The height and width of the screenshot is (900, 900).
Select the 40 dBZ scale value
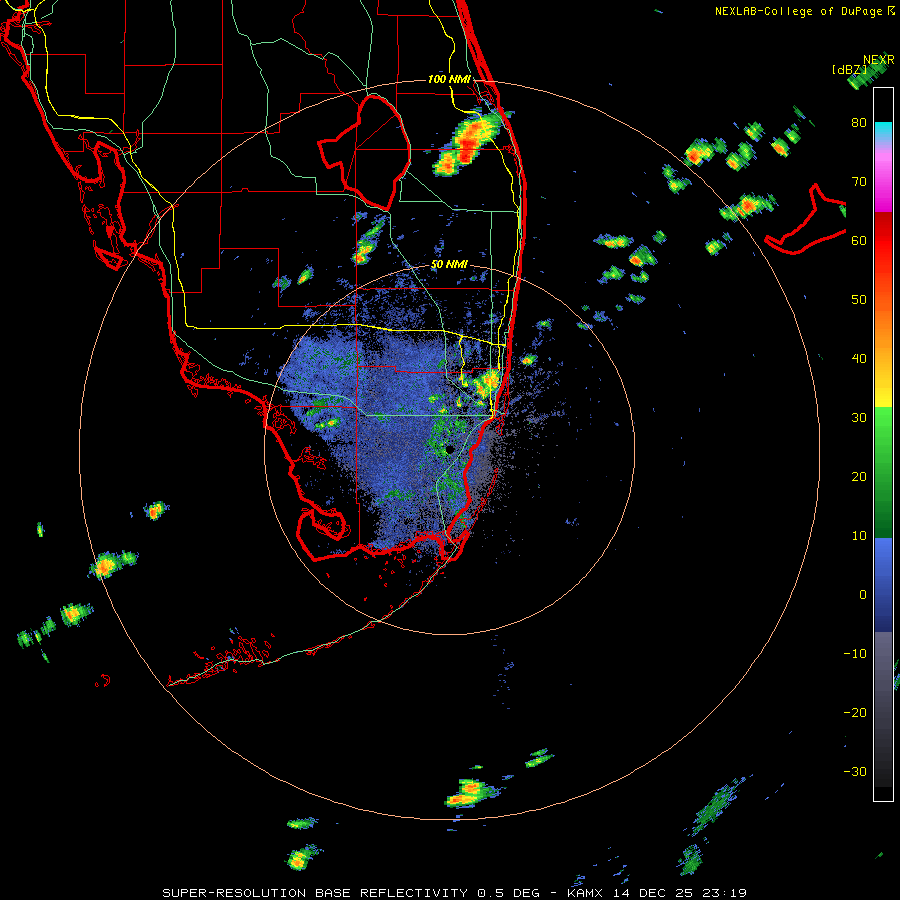[859, 359]
